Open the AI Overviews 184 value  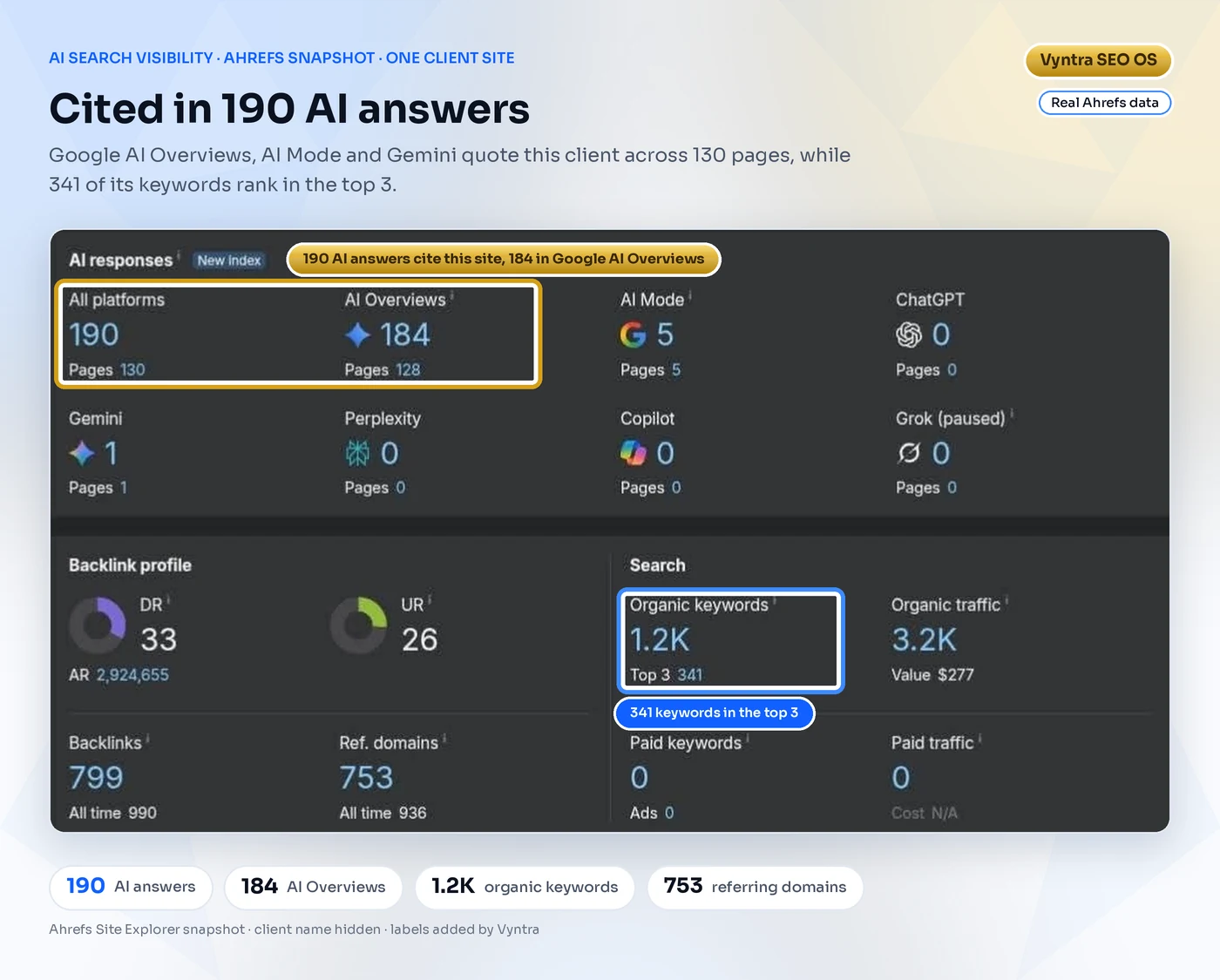(404, 335)
